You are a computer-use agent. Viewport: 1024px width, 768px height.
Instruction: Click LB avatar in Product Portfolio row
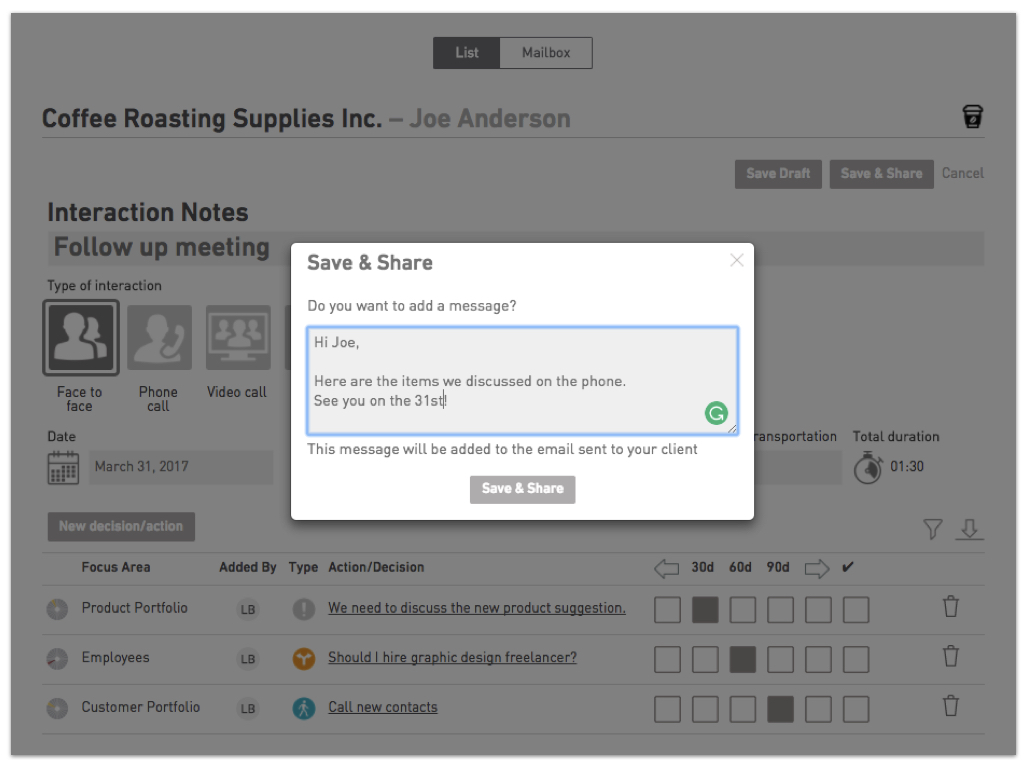tap(248, 609)
